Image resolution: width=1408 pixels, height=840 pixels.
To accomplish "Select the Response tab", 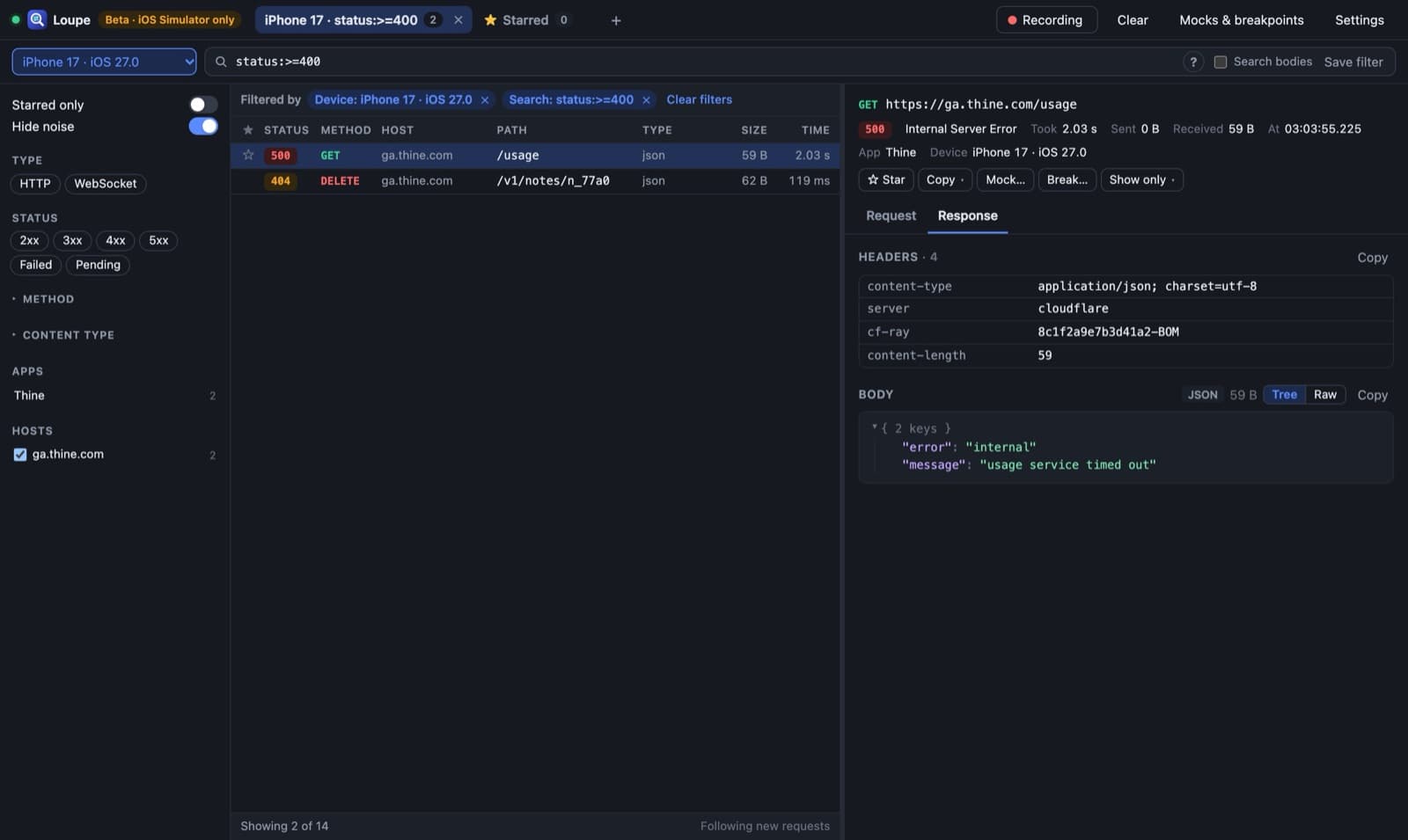I will 967,215.
